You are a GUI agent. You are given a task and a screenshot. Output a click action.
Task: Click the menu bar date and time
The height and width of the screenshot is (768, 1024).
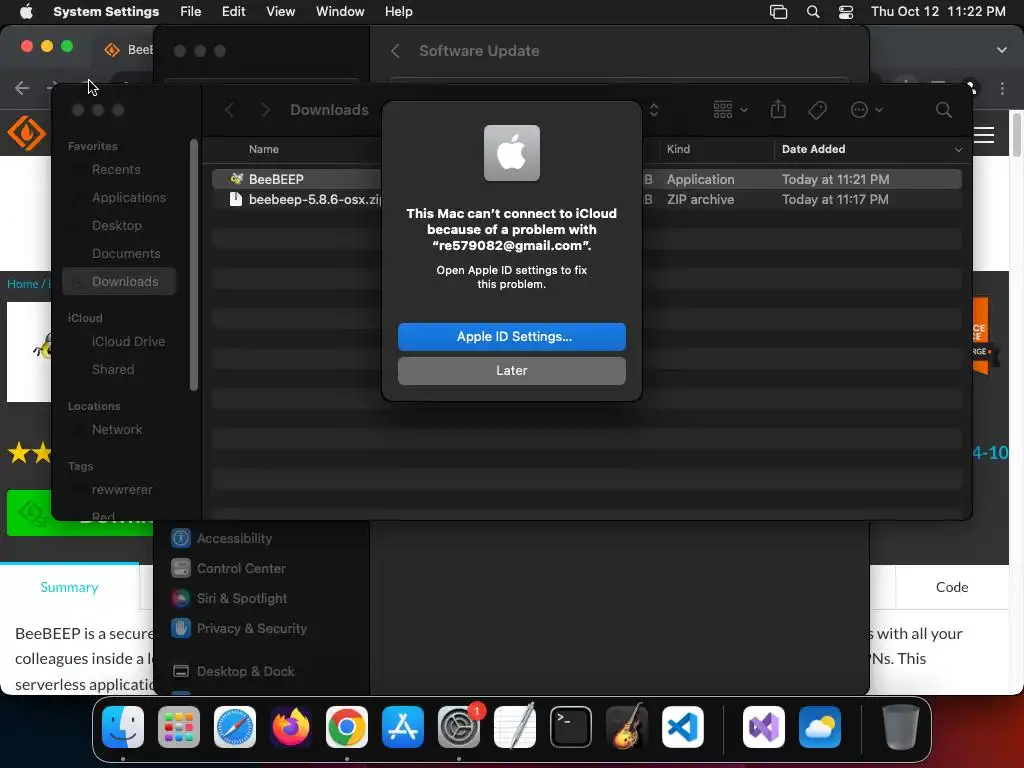point(938,12)
